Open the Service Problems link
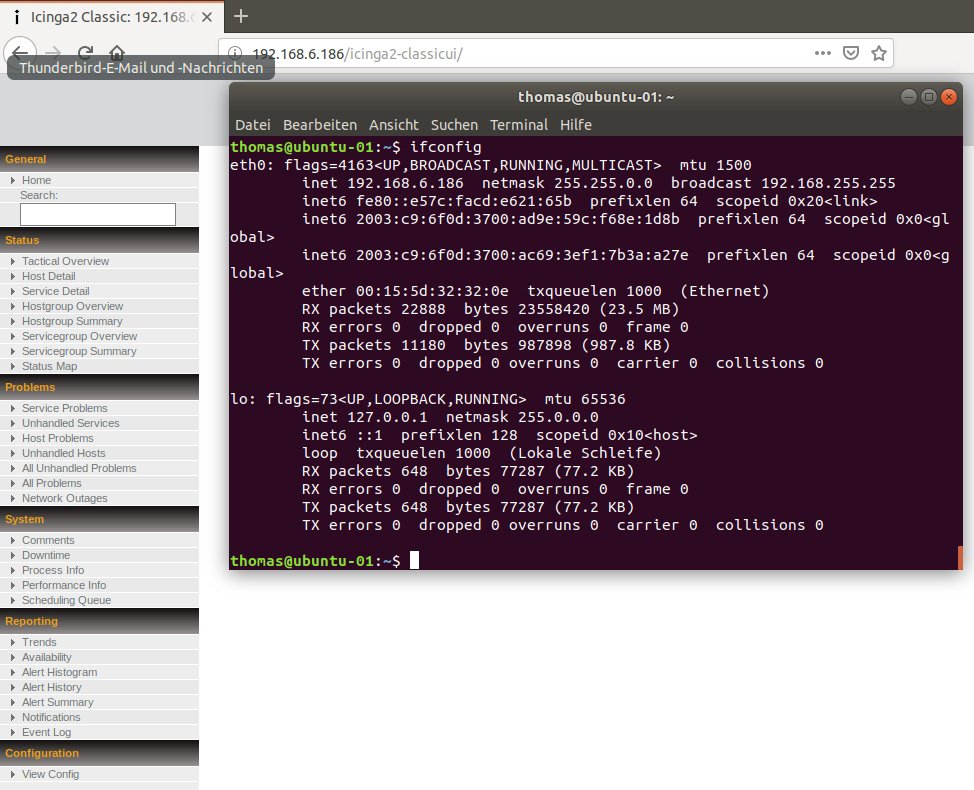The image size is (974, 790). (64, 408)
